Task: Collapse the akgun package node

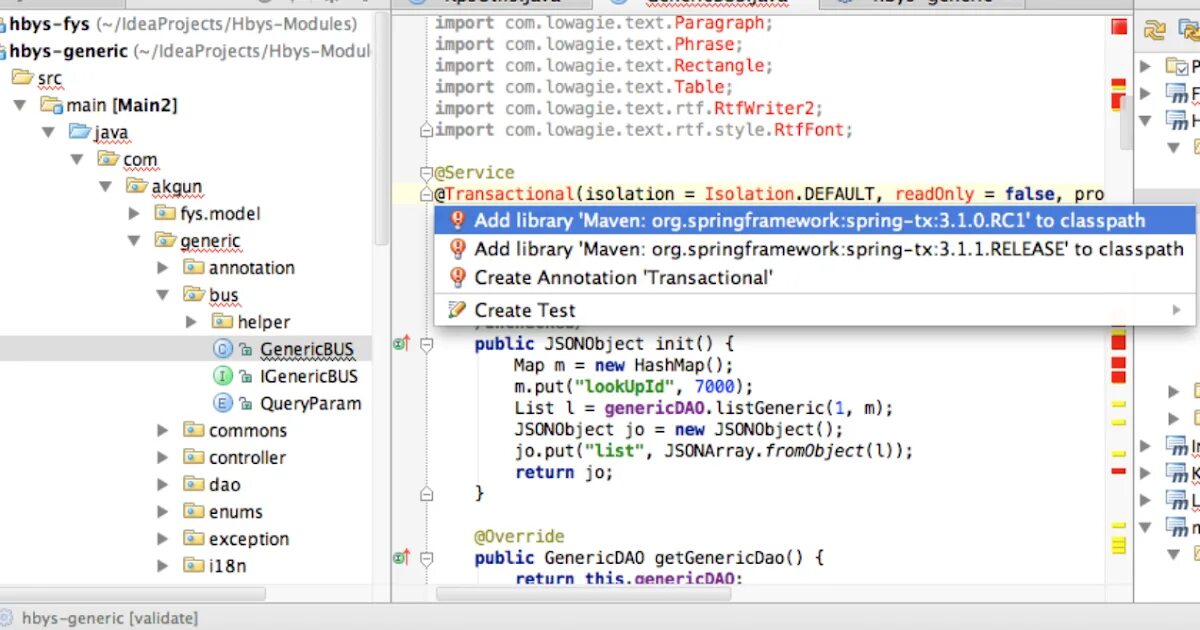Action: [105, 186]
